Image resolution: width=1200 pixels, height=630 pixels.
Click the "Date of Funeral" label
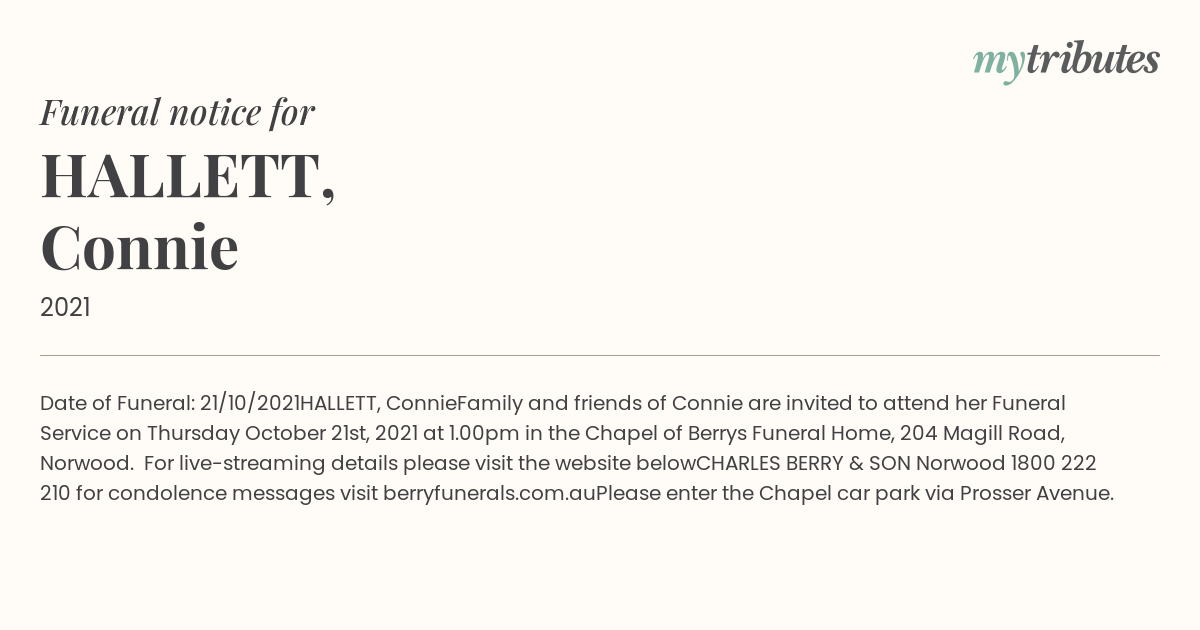point(116,403)
